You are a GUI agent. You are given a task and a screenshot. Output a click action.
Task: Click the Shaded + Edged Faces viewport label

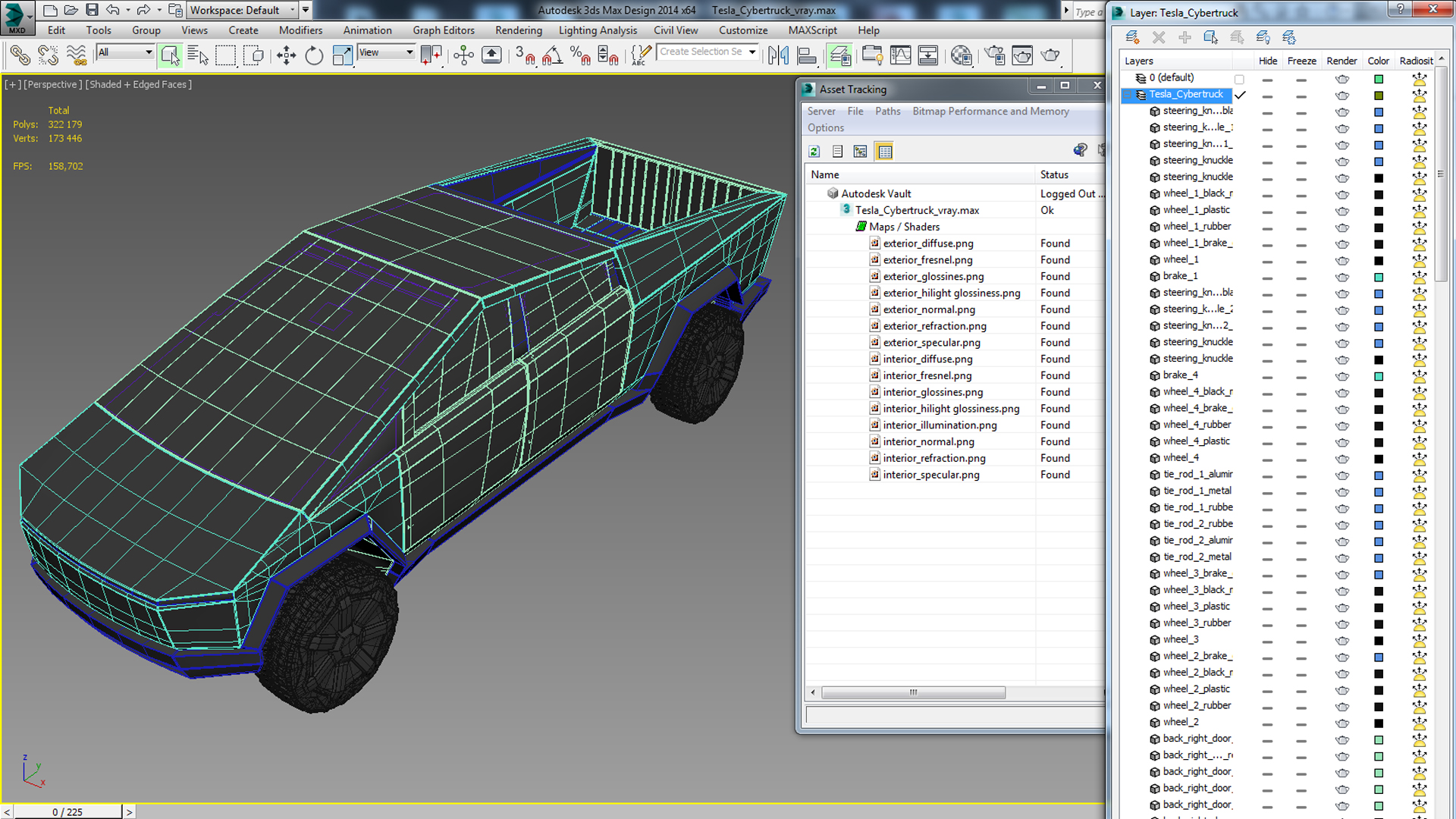pyautogui.click(x=138, y=84)
